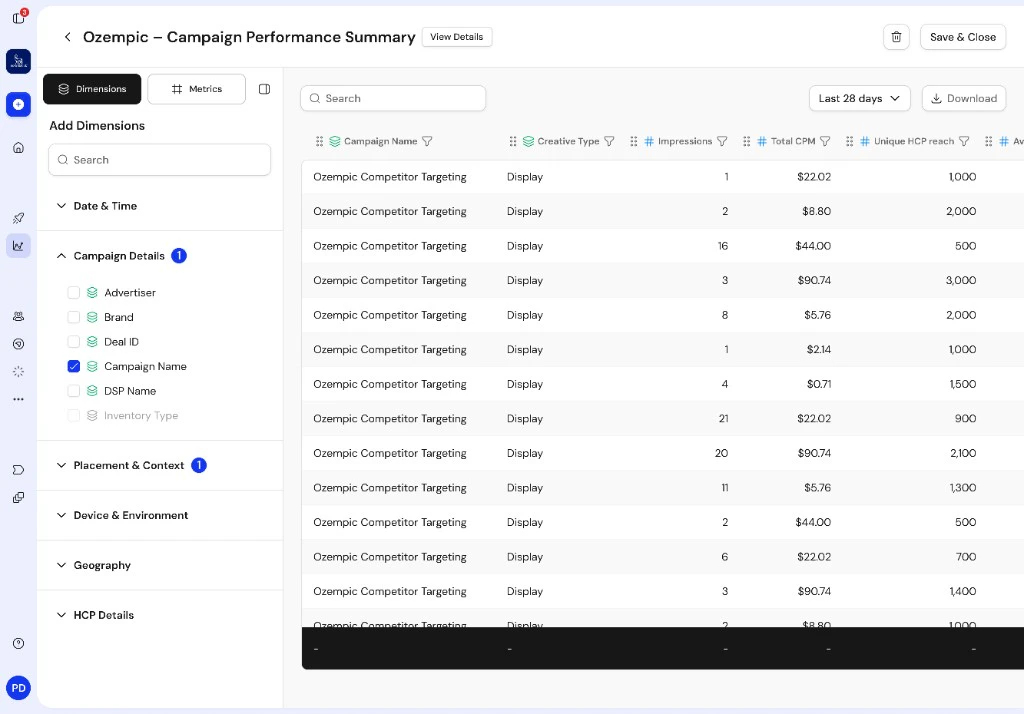Grab drag handle of Campaign Name column
This screenshot has width=1024, height=714.
319,141
